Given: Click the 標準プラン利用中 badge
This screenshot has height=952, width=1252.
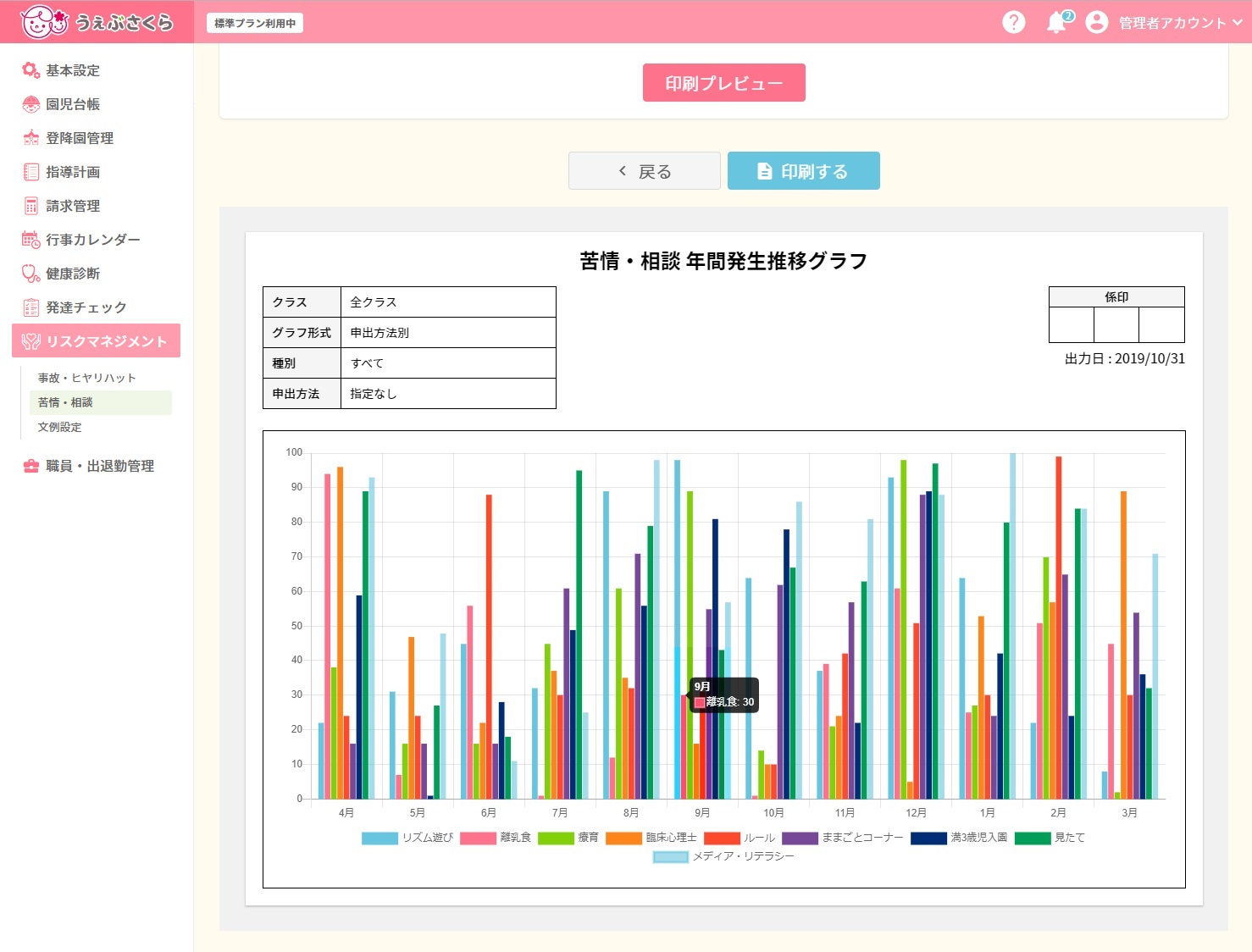Looking at the screenshot, I should click(x=255, y=23).
